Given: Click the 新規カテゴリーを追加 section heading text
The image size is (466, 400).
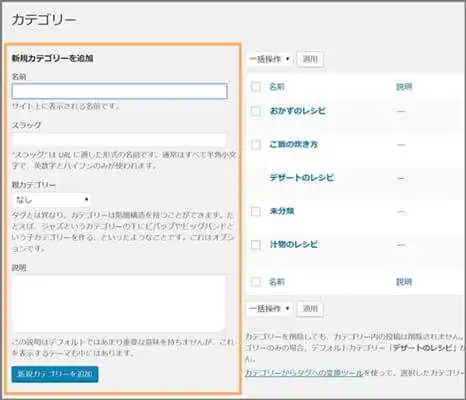Looking at the screenshot, I should pos(53,58).
